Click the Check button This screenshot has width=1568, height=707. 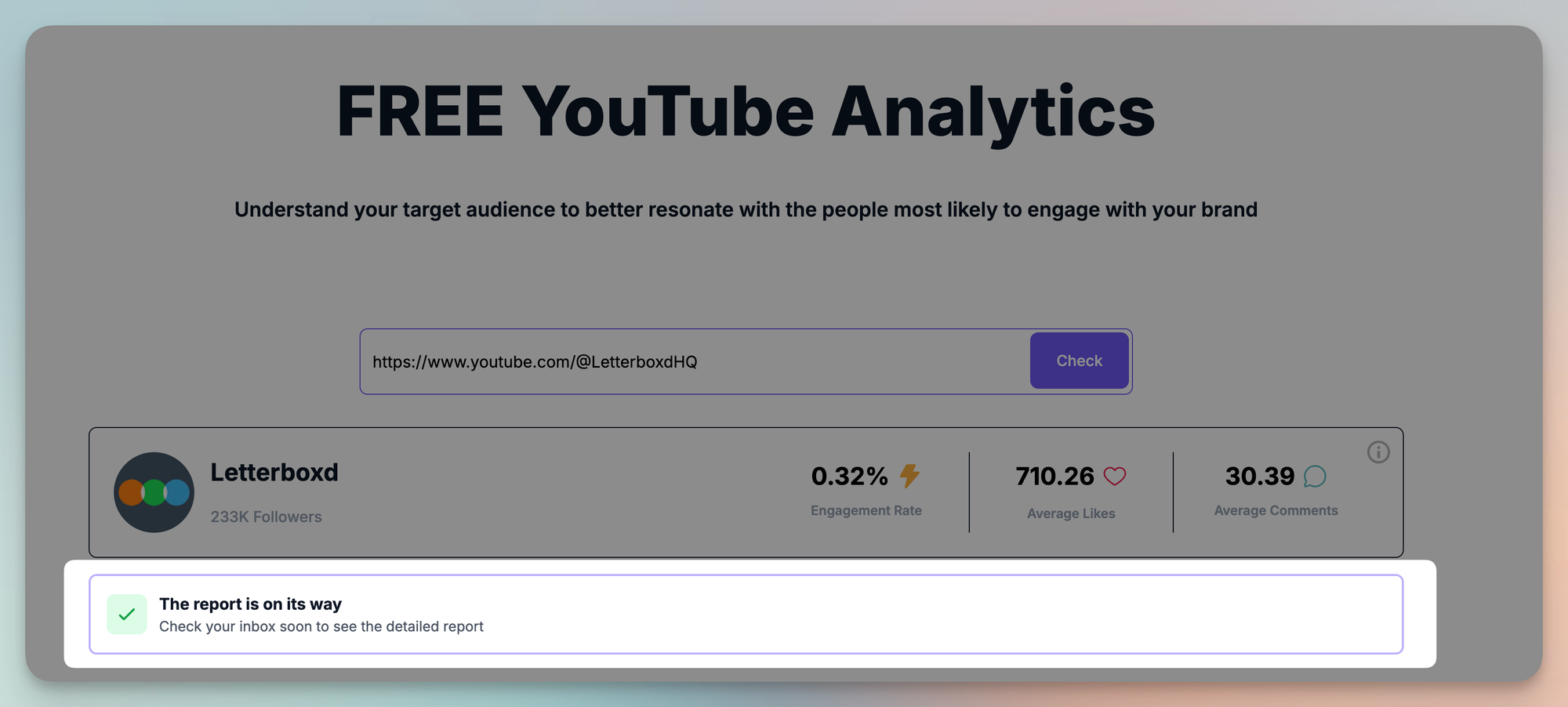click(1079, 361)
